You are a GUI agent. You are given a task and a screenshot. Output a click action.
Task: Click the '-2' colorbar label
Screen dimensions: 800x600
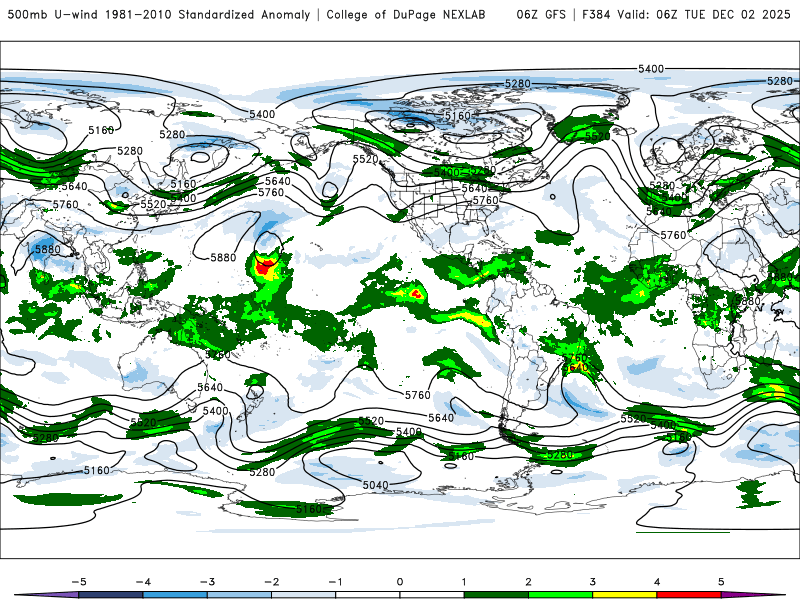click(271, 582)
